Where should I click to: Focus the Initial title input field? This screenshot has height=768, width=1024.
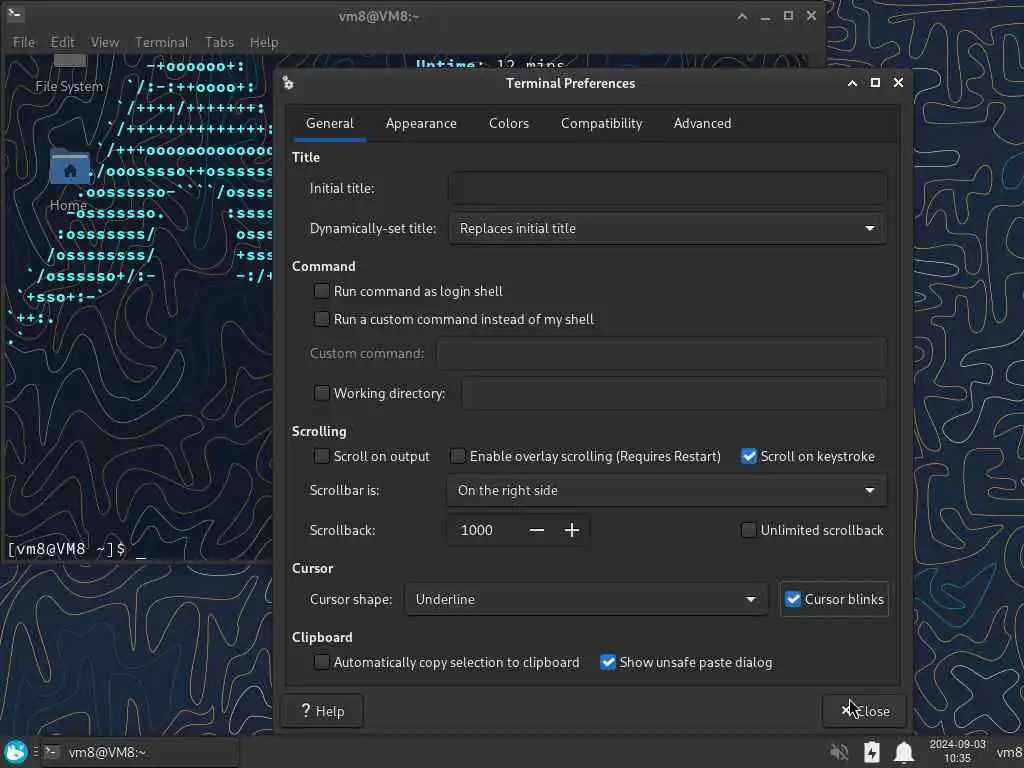[x=667, y=188]
